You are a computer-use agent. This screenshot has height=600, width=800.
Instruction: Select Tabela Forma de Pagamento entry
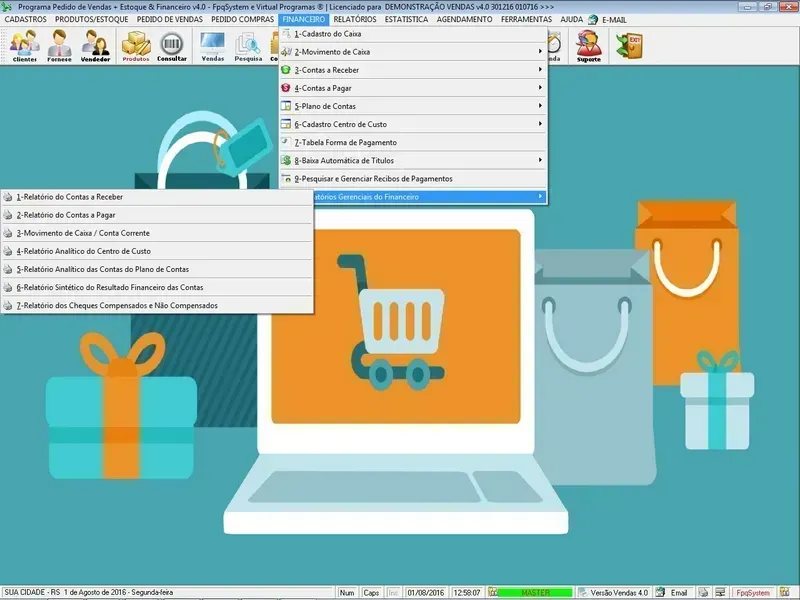point(412,142)
